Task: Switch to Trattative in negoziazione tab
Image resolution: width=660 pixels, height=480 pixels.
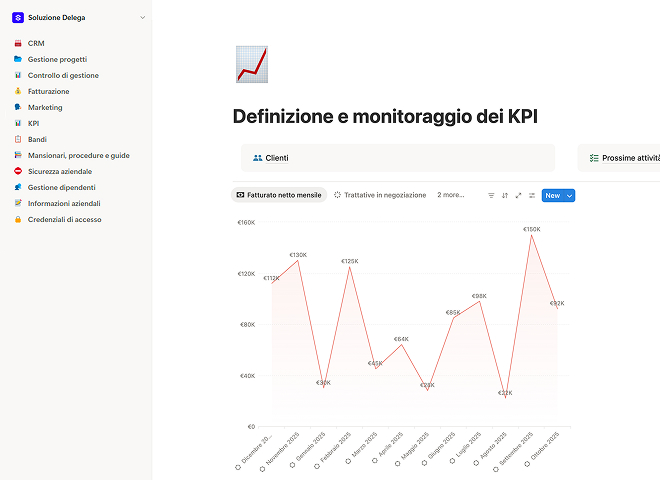Action: (380, 195)
